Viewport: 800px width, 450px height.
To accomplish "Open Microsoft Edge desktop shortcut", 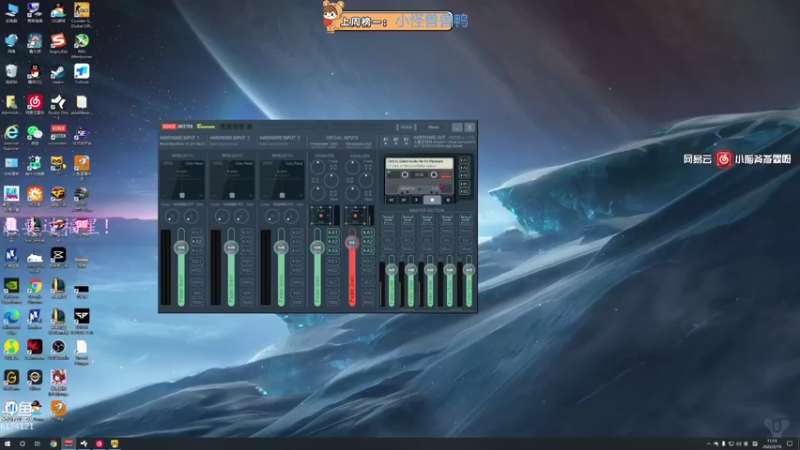I will coord(11,321).
